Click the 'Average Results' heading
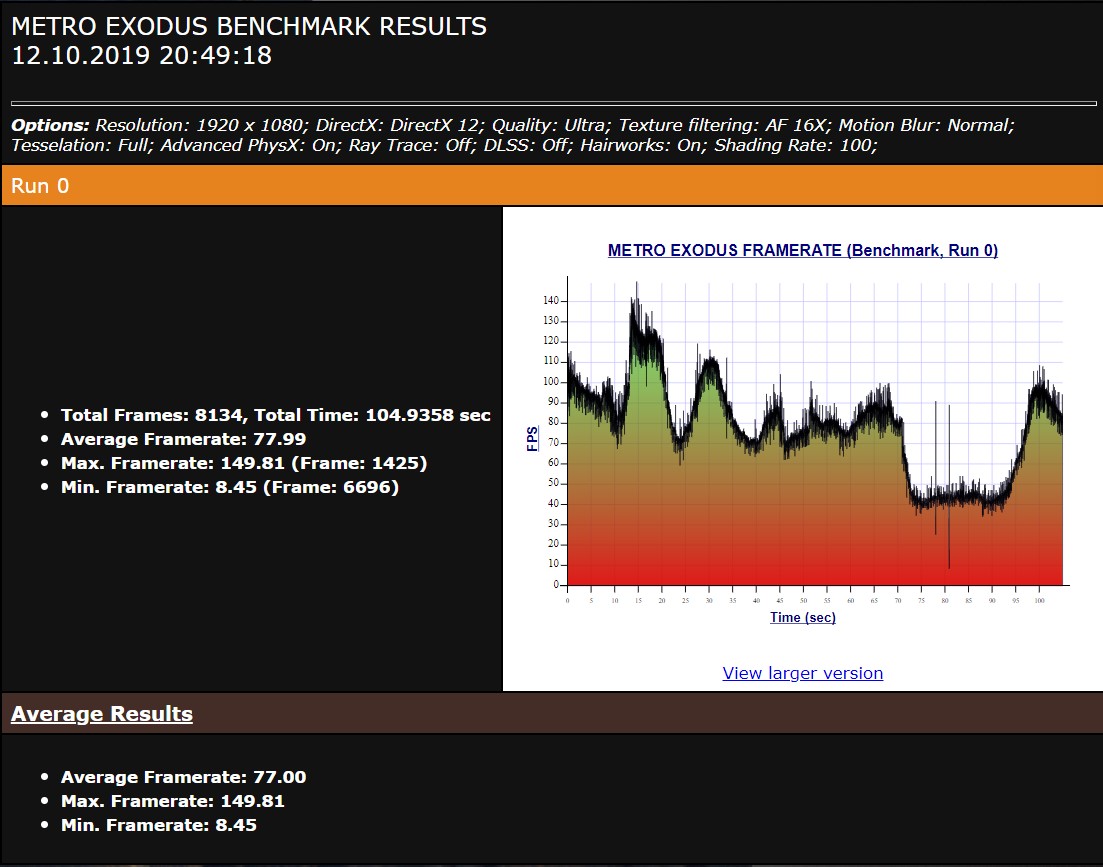The image size is (1103, 867). point(102,714)
